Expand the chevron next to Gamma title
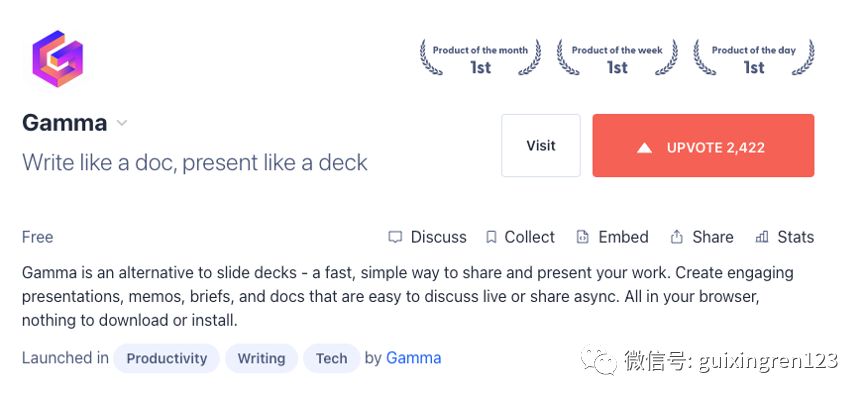 122,124
